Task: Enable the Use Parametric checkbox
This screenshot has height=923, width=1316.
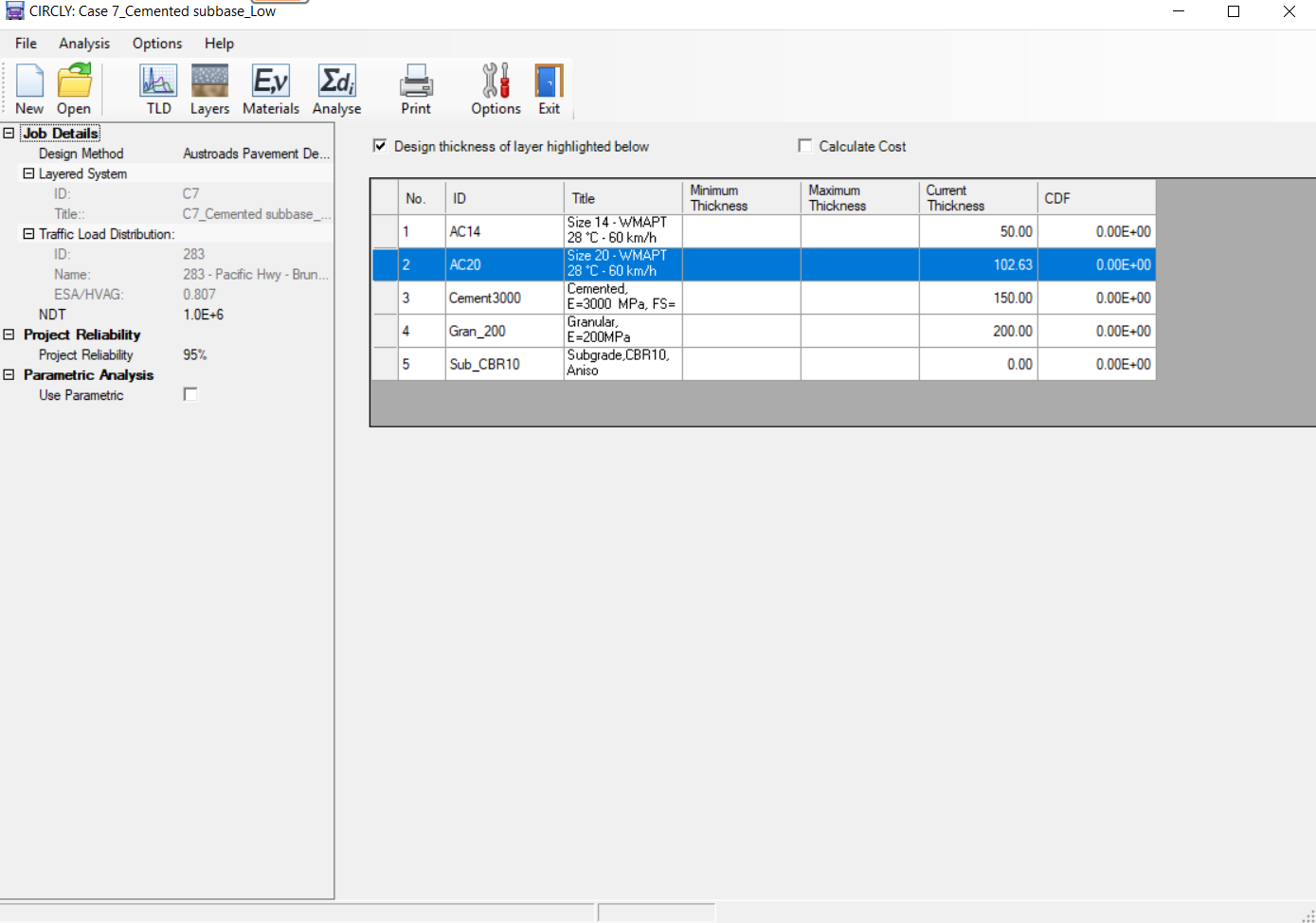Action: tap(190, 394)
